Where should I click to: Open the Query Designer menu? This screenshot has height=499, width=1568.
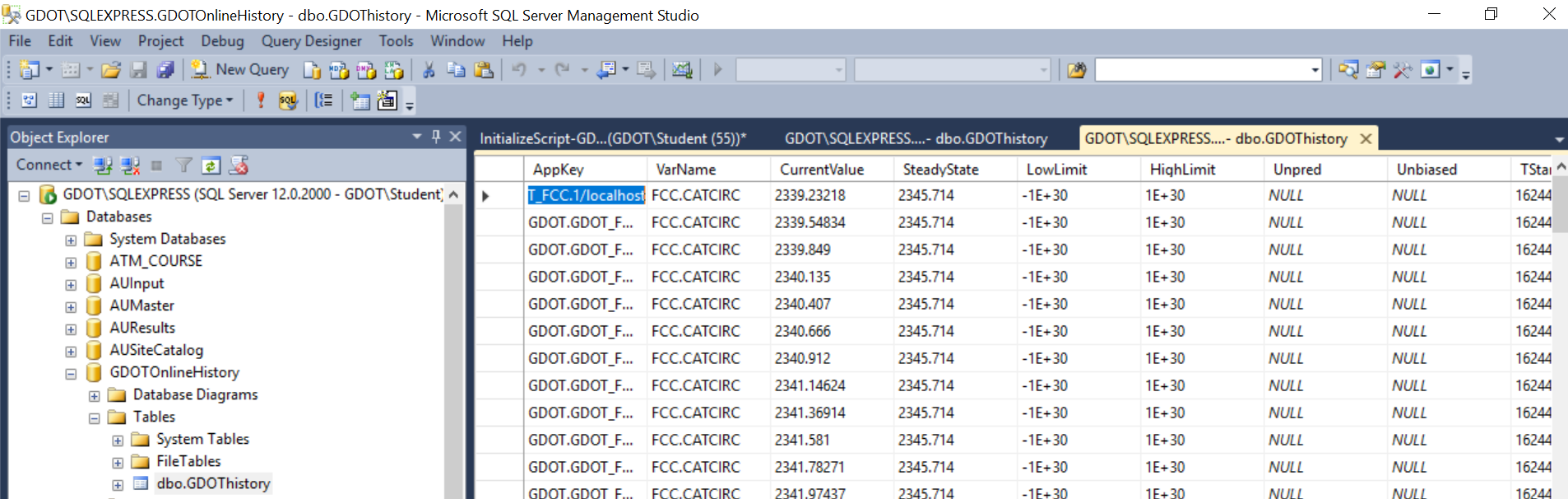point(311,41)
